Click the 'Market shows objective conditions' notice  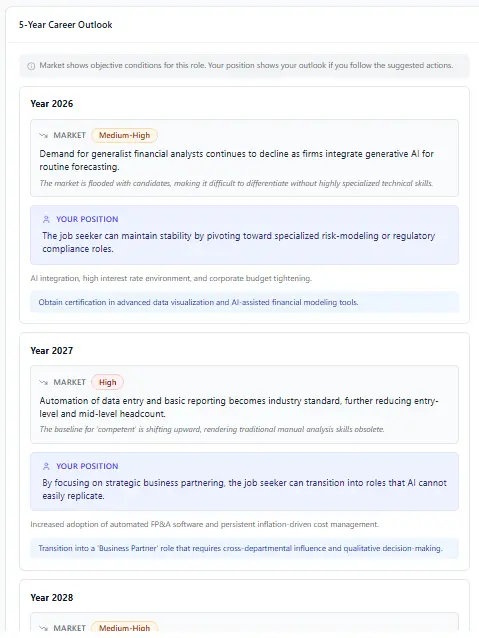tap(246, 66)
